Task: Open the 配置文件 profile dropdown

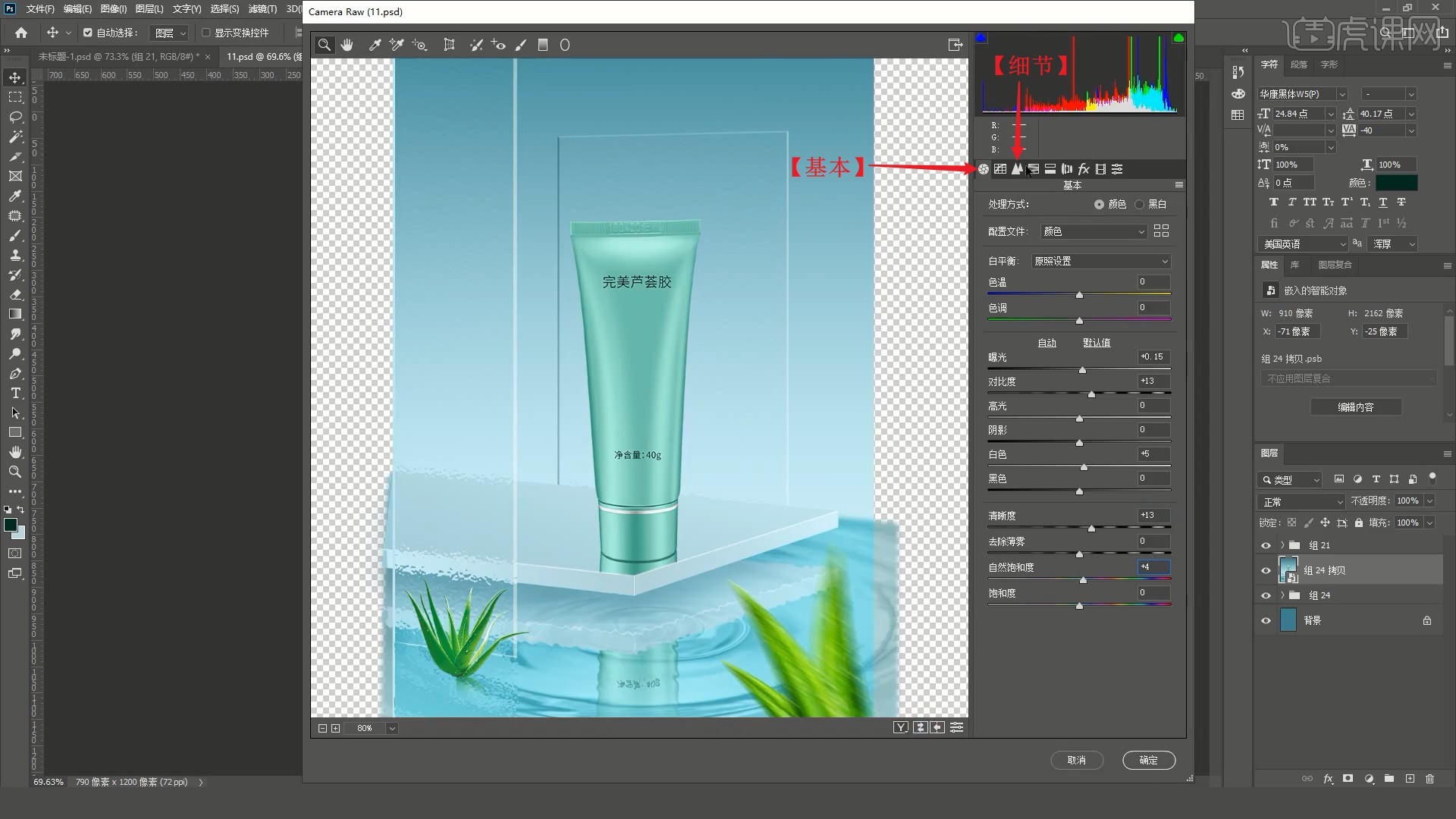Action: point(1093,231)
